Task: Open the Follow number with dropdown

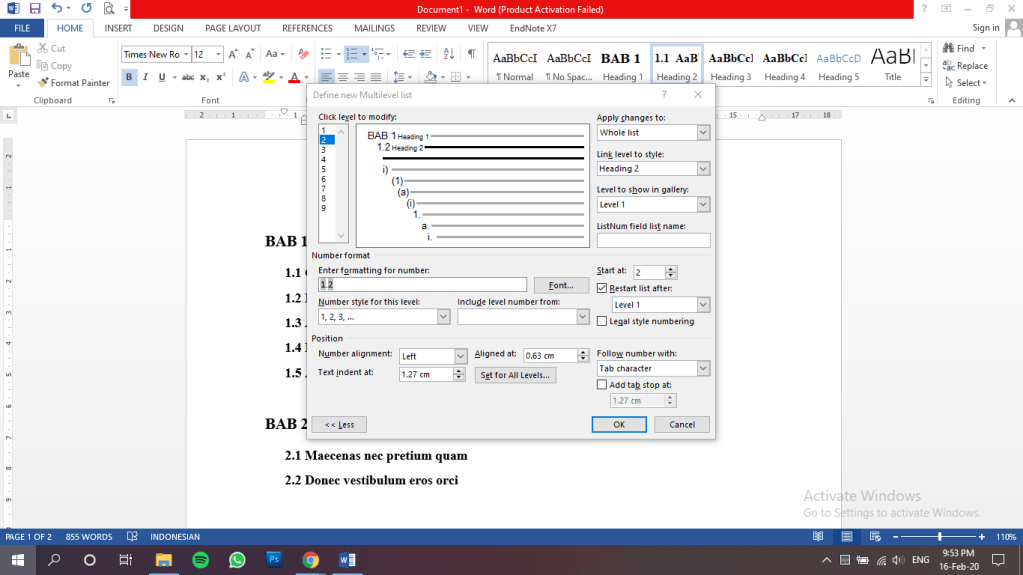Action: (x=703, y=369)
